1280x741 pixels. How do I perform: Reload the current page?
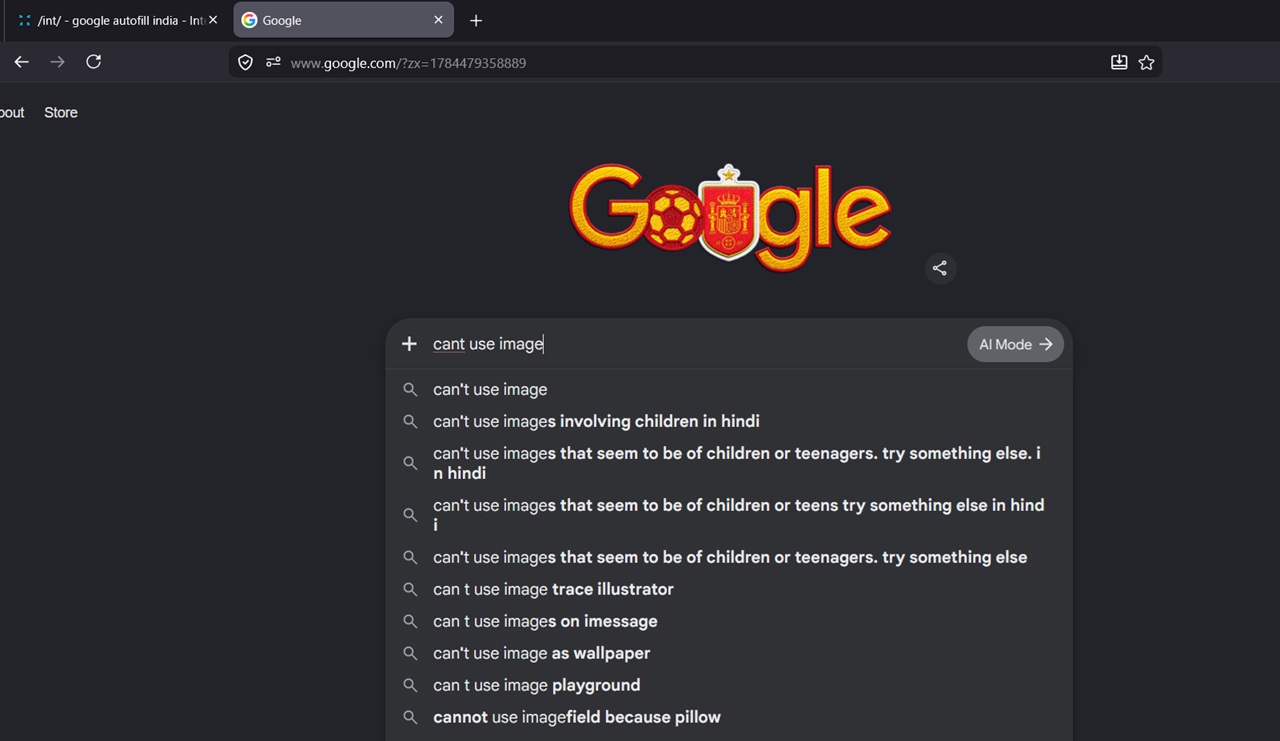93,62
